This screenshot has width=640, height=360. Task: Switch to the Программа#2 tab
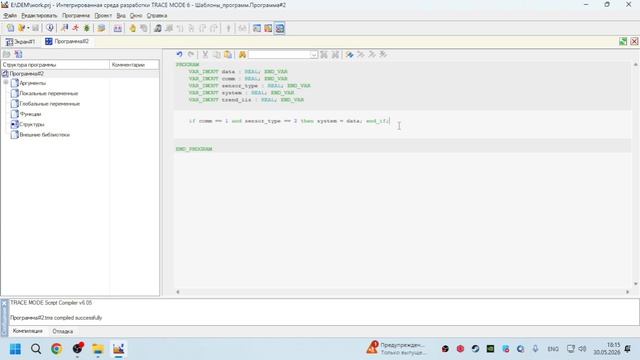pos(67,41)
